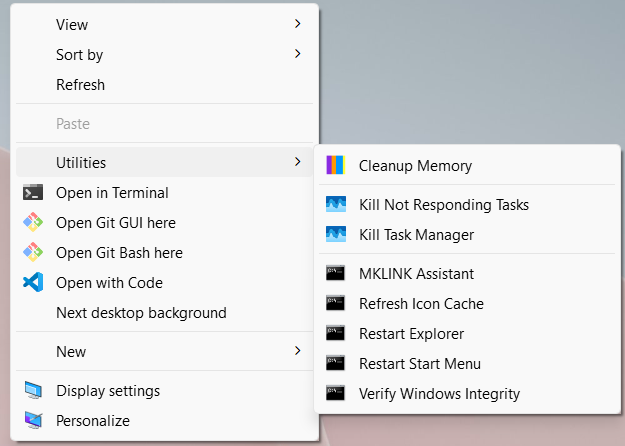The height and width of the screenshot is (446, 625).
Task: Expand the Sort by submenu arrow
Action: click(x=297, y=54)
